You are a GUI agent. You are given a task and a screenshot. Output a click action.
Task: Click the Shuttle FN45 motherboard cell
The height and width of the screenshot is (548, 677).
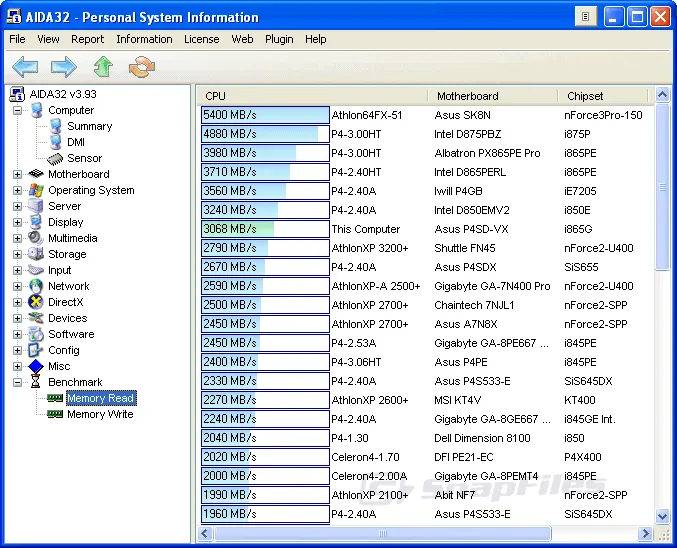tap(465, 248)
